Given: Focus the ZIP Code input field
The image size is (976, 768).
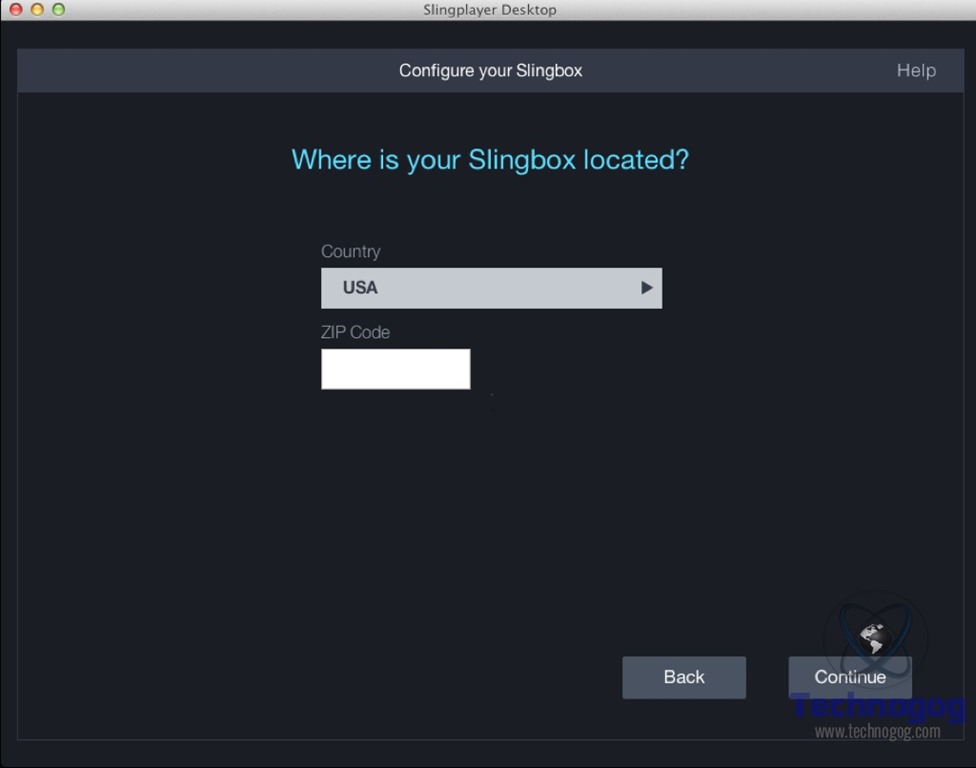Looking at the screenshot, I should click(x=395, y=369).
